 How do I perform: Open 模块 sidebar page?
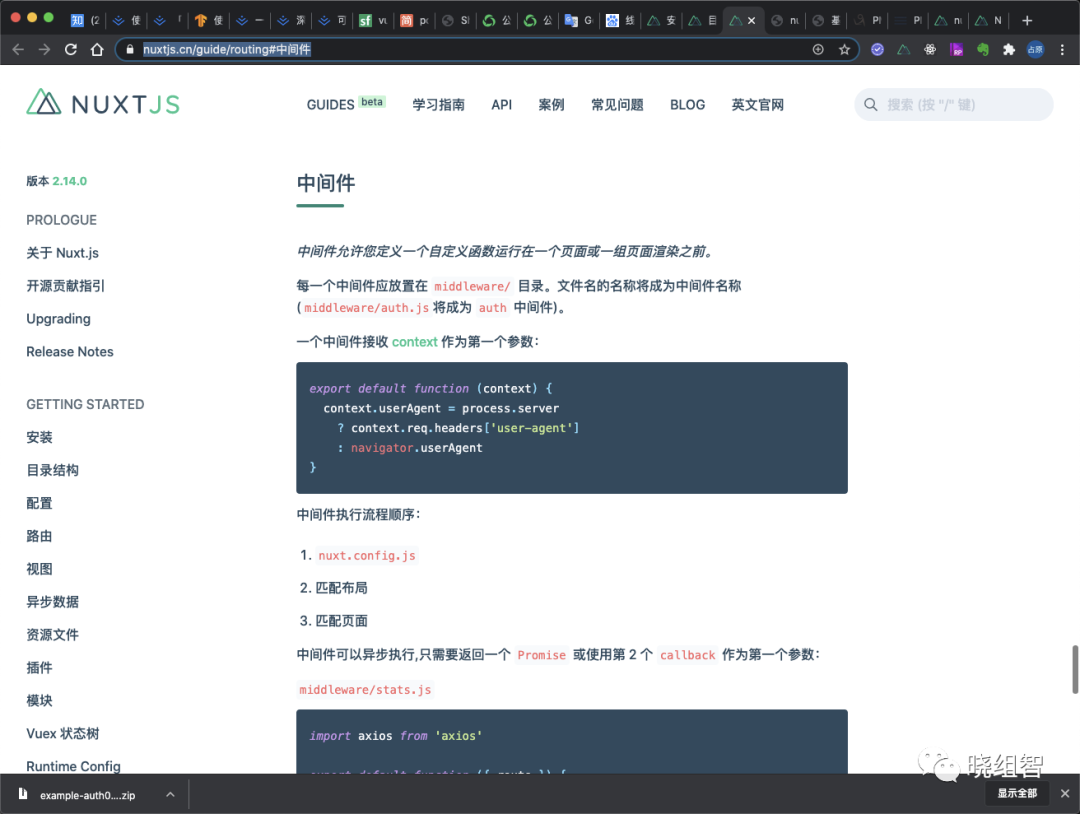point(39,700)
